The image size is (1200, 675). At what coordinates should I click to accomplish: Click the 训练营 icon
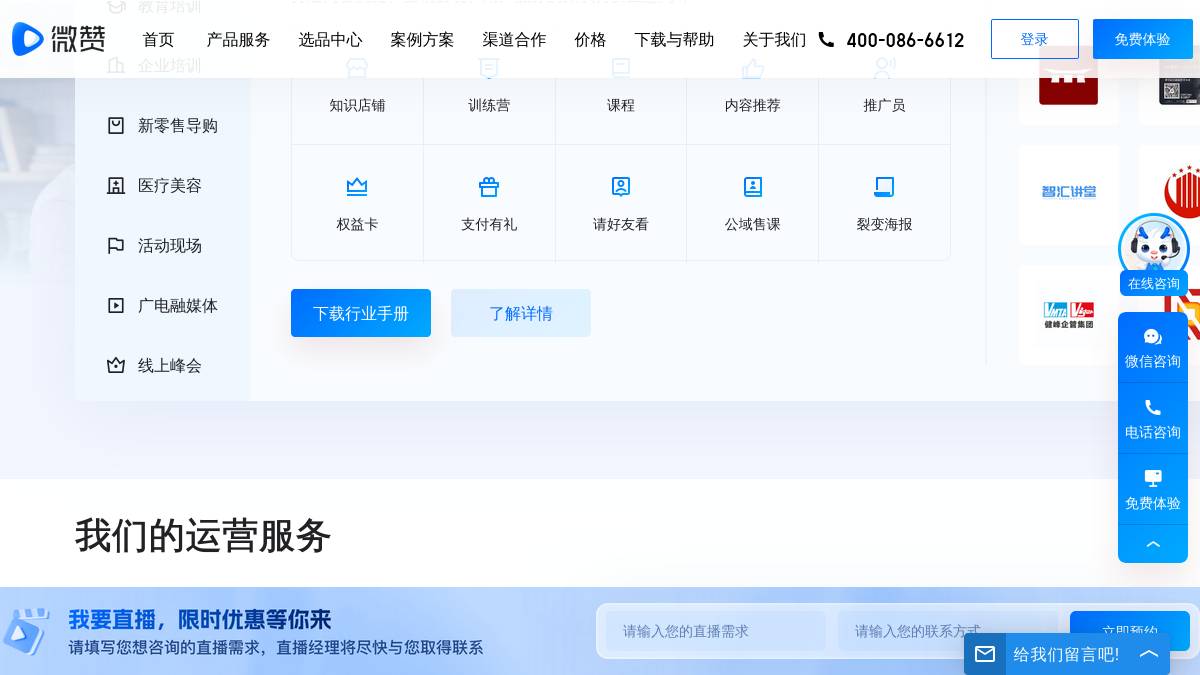pos(489,68)
